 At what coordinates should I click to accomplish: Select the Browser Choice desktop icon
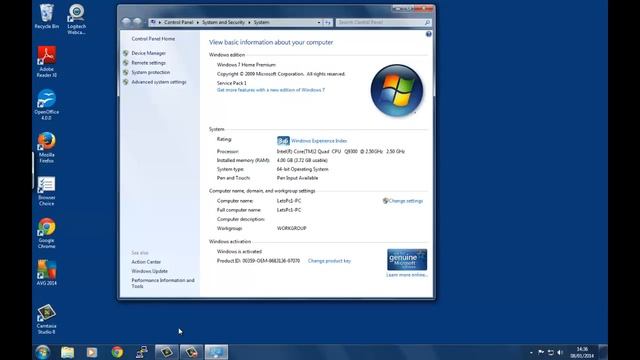click(47, 191)
